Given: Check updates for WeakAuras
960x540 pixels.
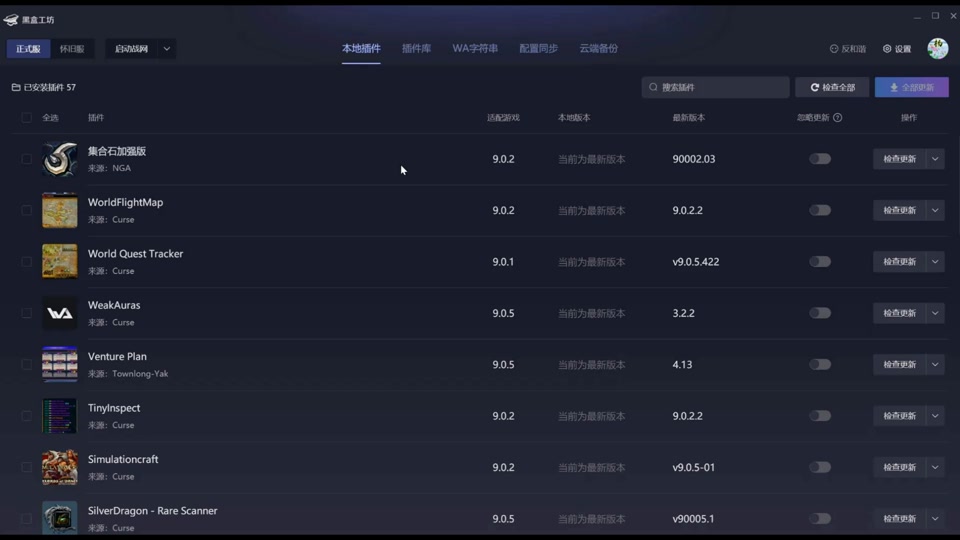Looking at the screenshot, I should [899, 313].
